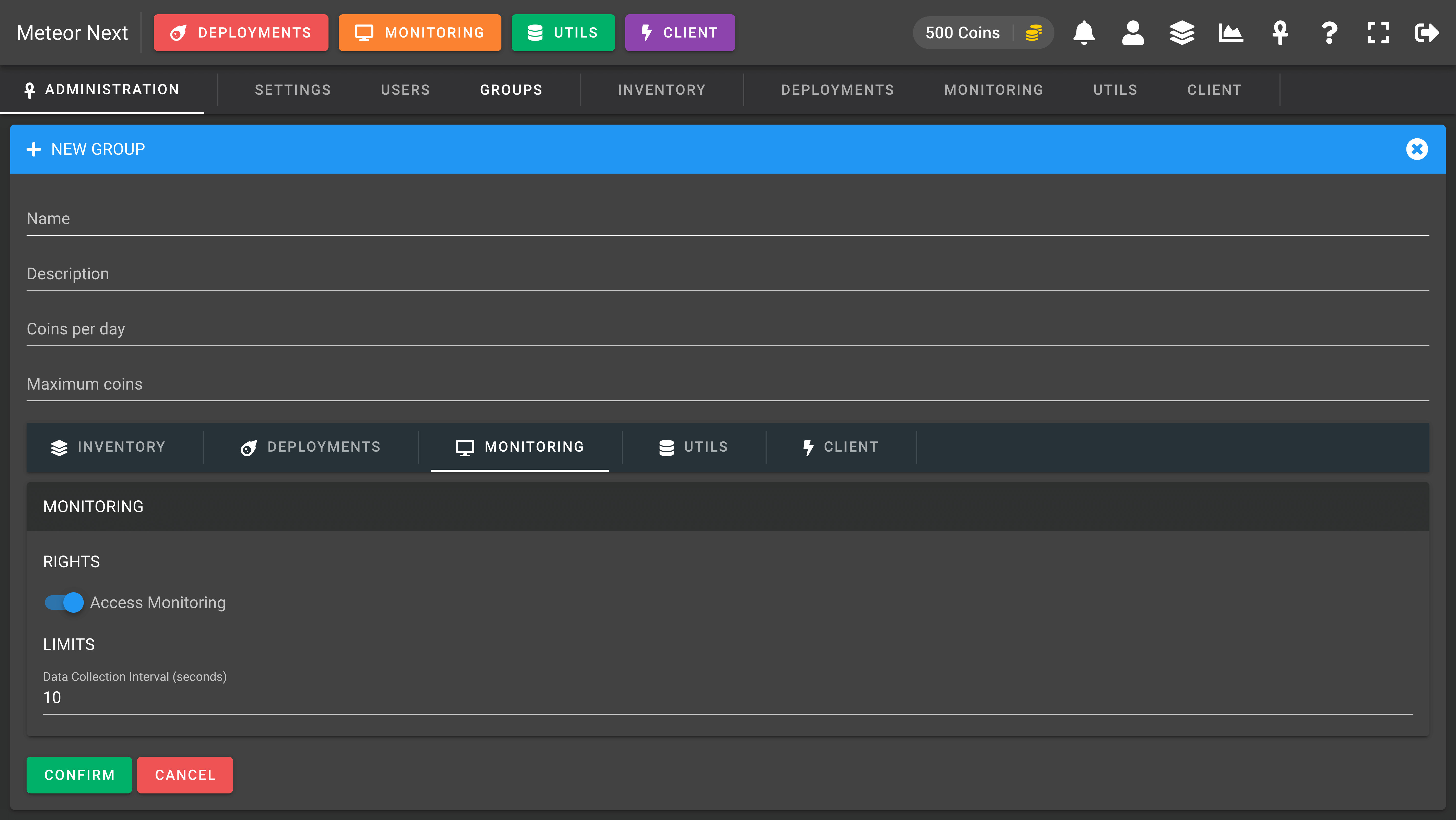Click the logout icon
The image size is (1456, 820).
click(1427, 33)
